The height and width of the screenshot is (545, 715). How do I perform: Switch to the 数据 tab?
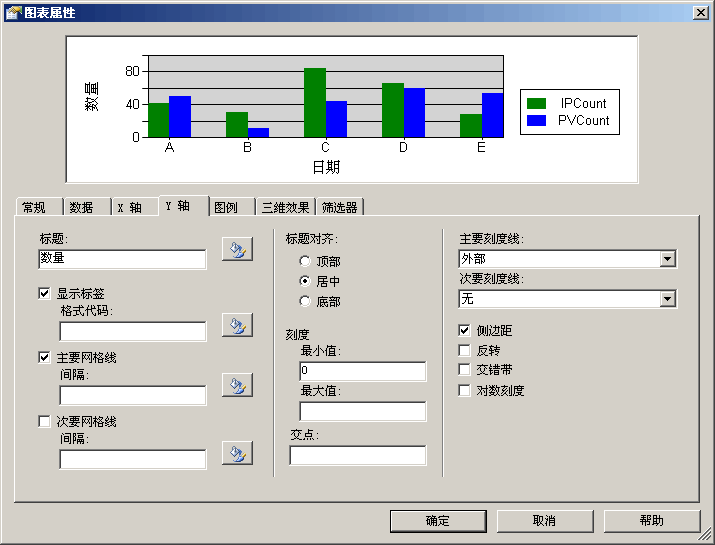(x=88, y=208)
